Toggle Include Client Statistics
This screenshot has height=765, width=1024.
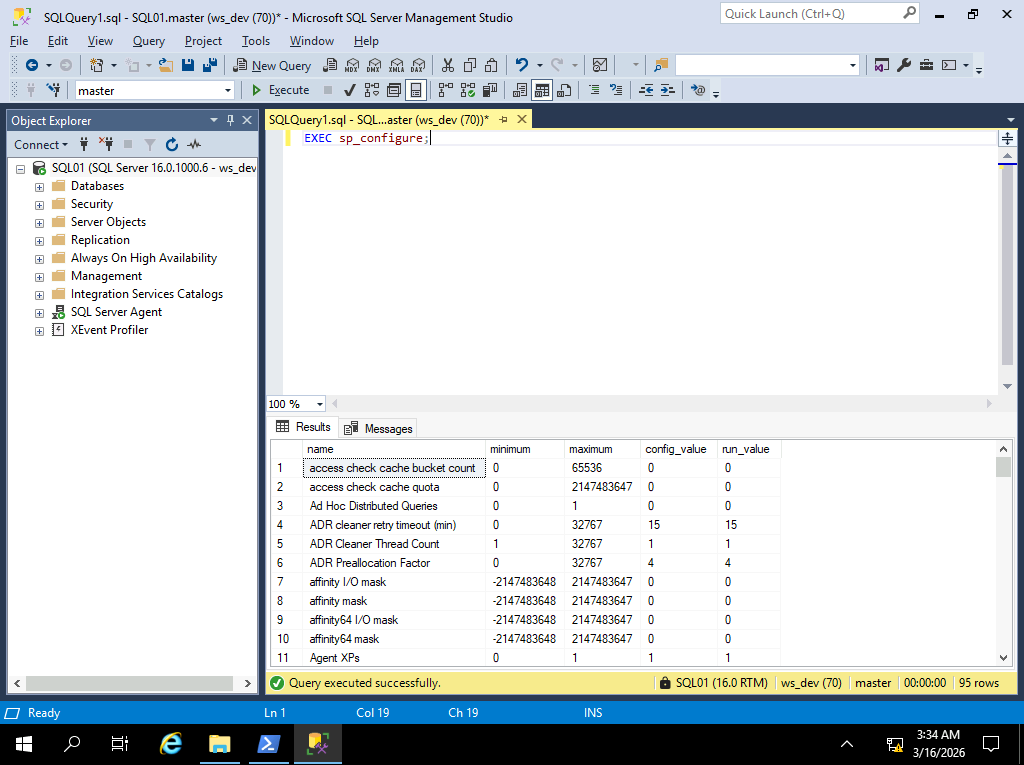click(x=490, y=90)
